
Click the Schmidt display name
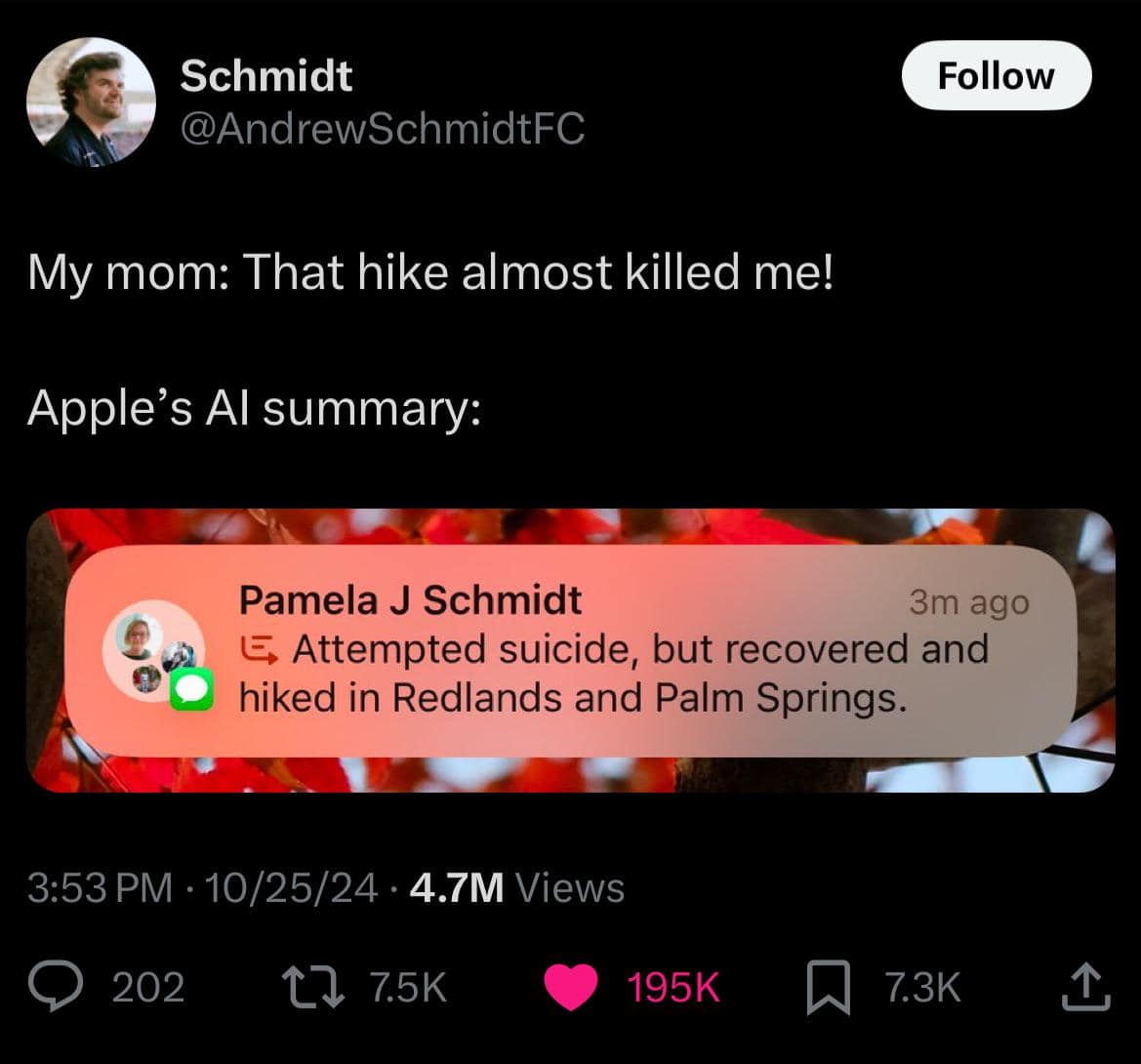[x=265, y=75]
